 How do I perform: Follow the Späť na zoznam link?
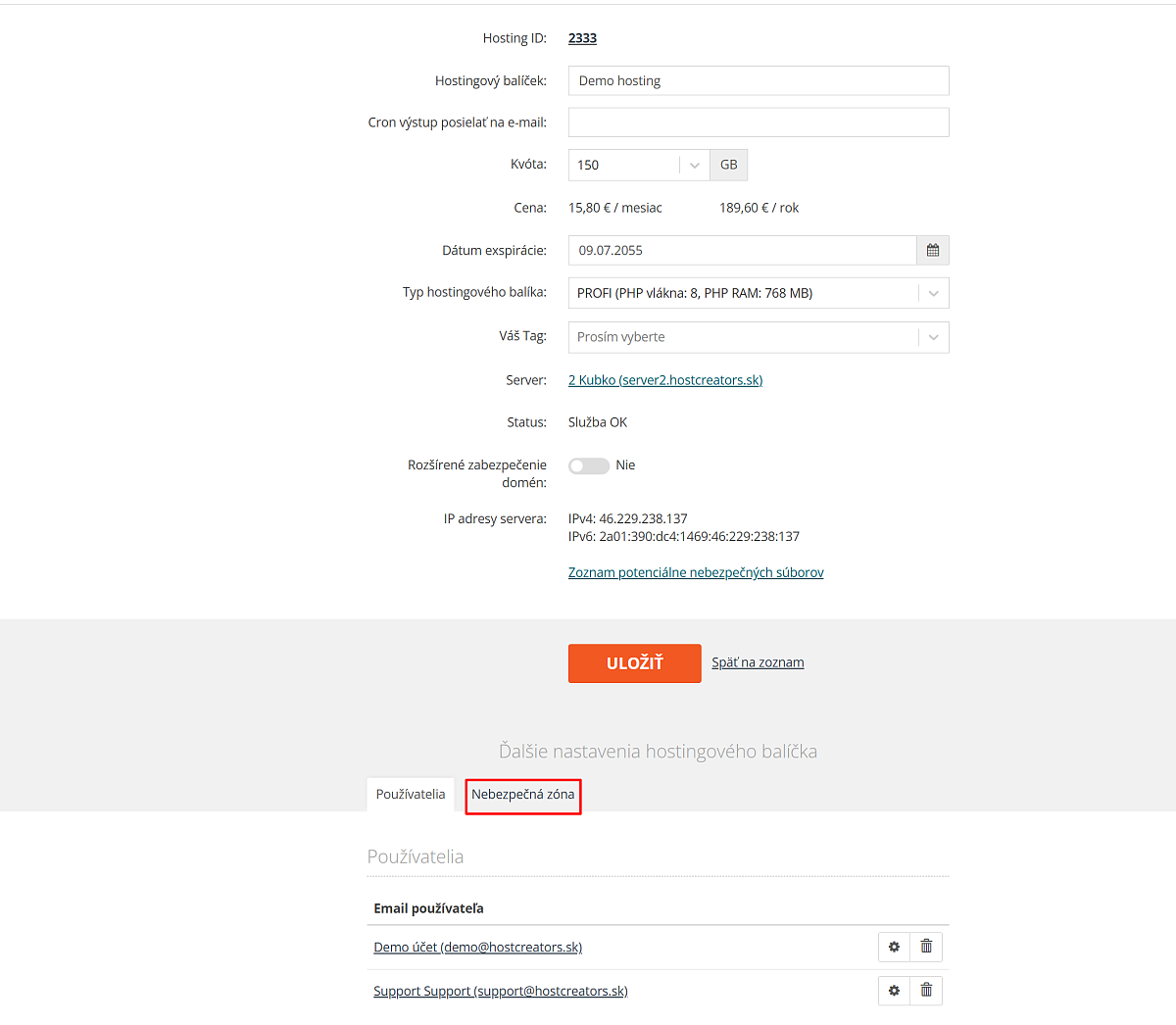click(x=758, y=662)
